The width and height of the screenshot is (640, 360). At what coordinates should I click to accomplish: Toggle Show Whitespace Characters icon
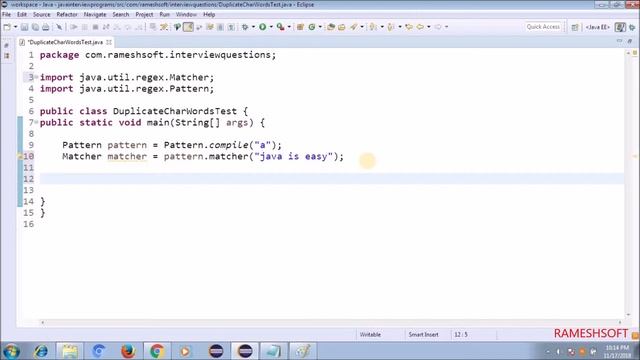(231, 27)
